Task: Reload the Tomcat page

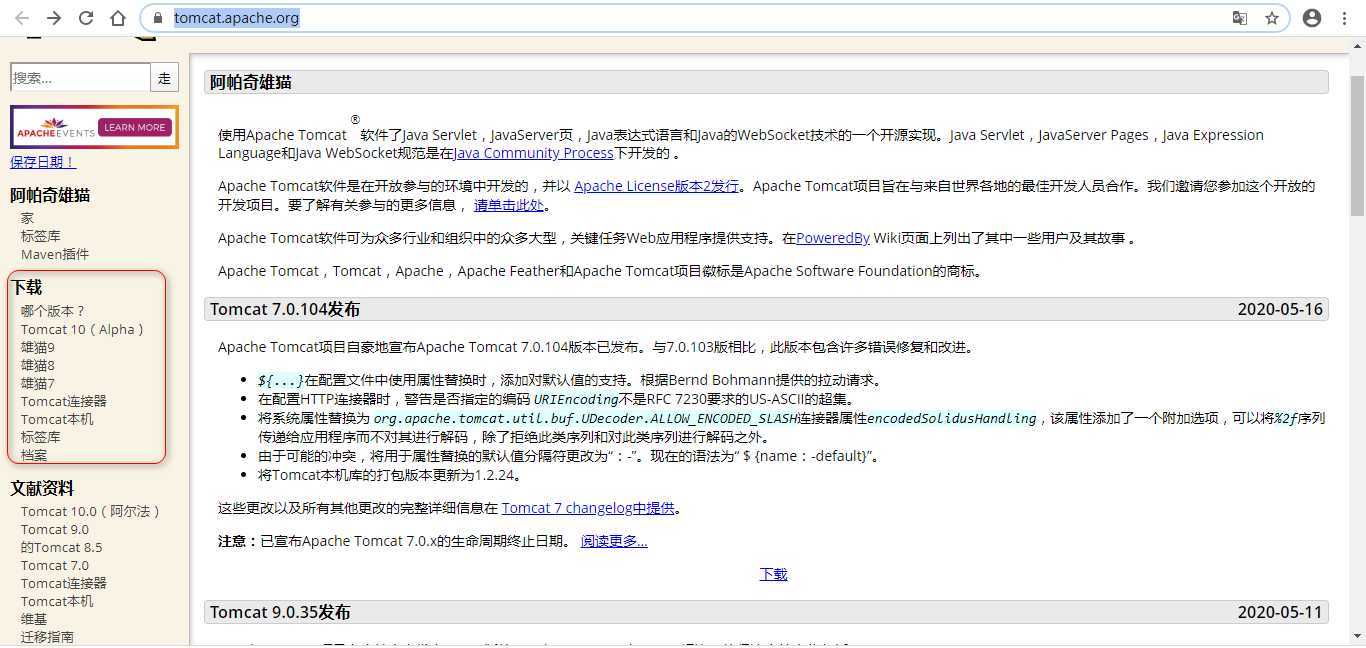Action: (x=86, y=18)
